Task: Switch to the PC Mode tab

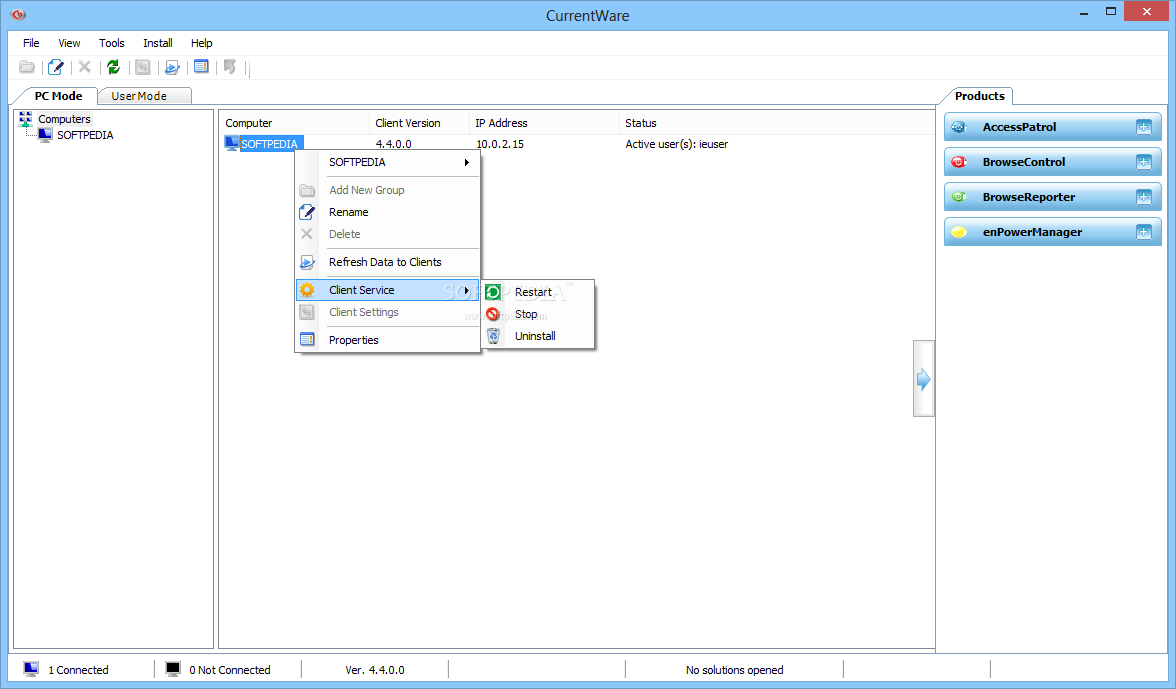Action: pyautogui.click(x=58, y=96)
